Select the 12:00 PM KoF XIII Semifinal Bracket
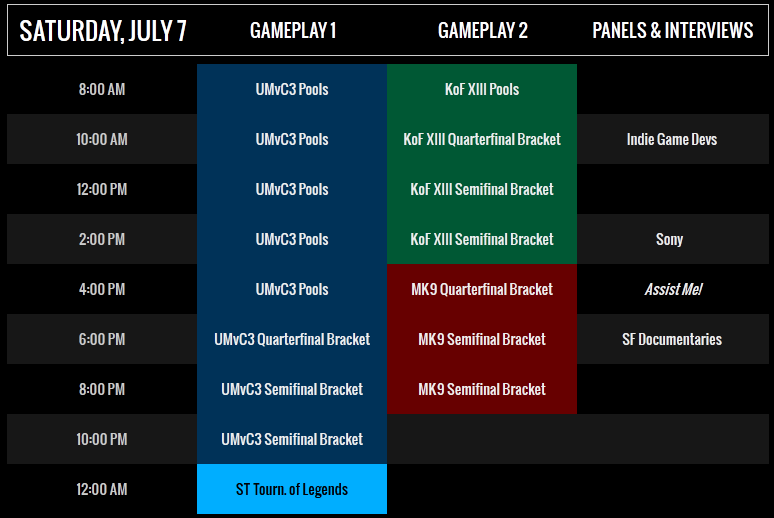The height and width of the screenshot is (518, 774). 482,189
